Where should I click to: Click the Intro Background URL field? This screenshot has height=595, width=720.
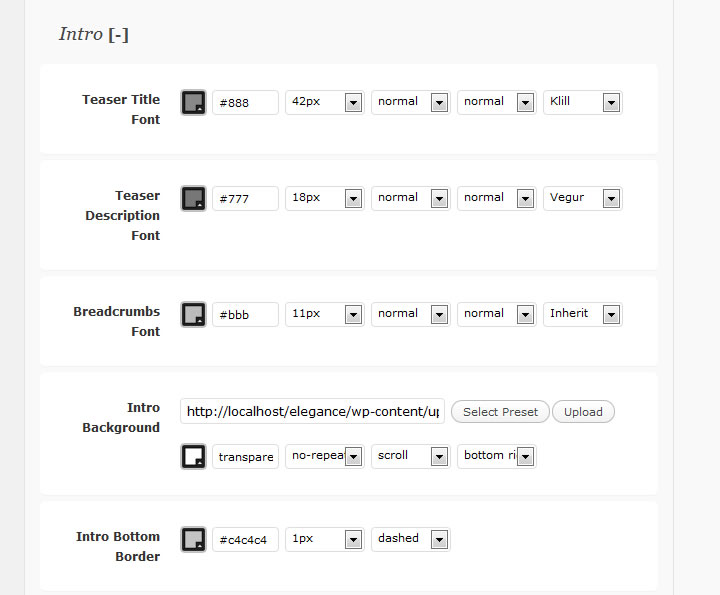313,412
